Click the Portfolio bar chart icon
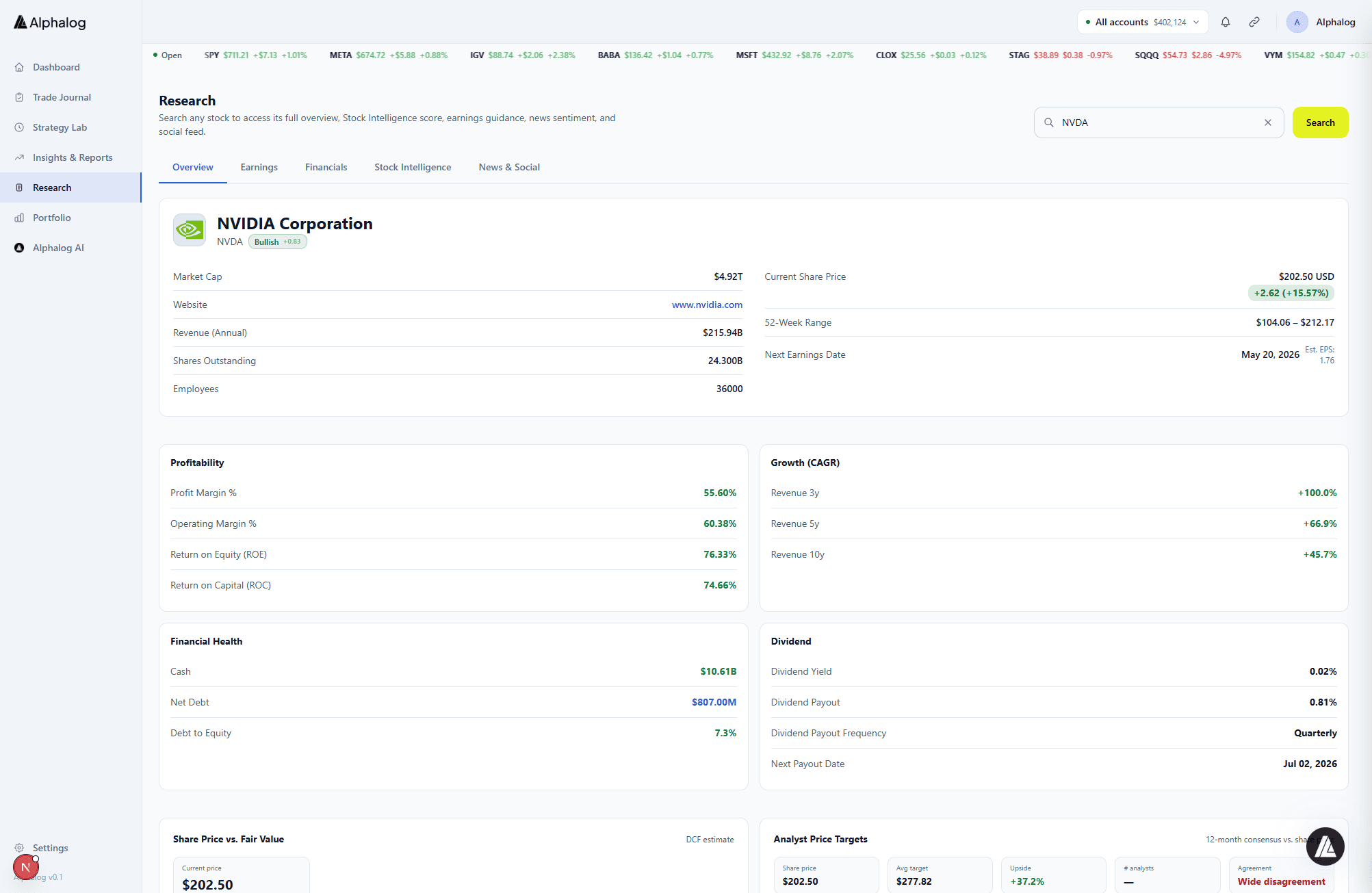 pyautogui.click(x=19, y=218)
